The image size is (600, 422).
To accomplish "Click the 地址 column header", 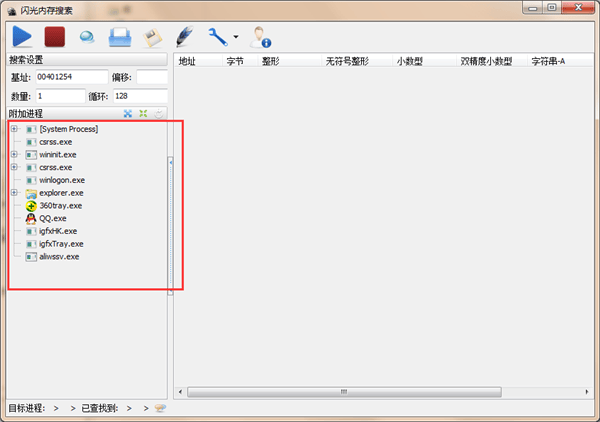I will (x=187, y=61).
